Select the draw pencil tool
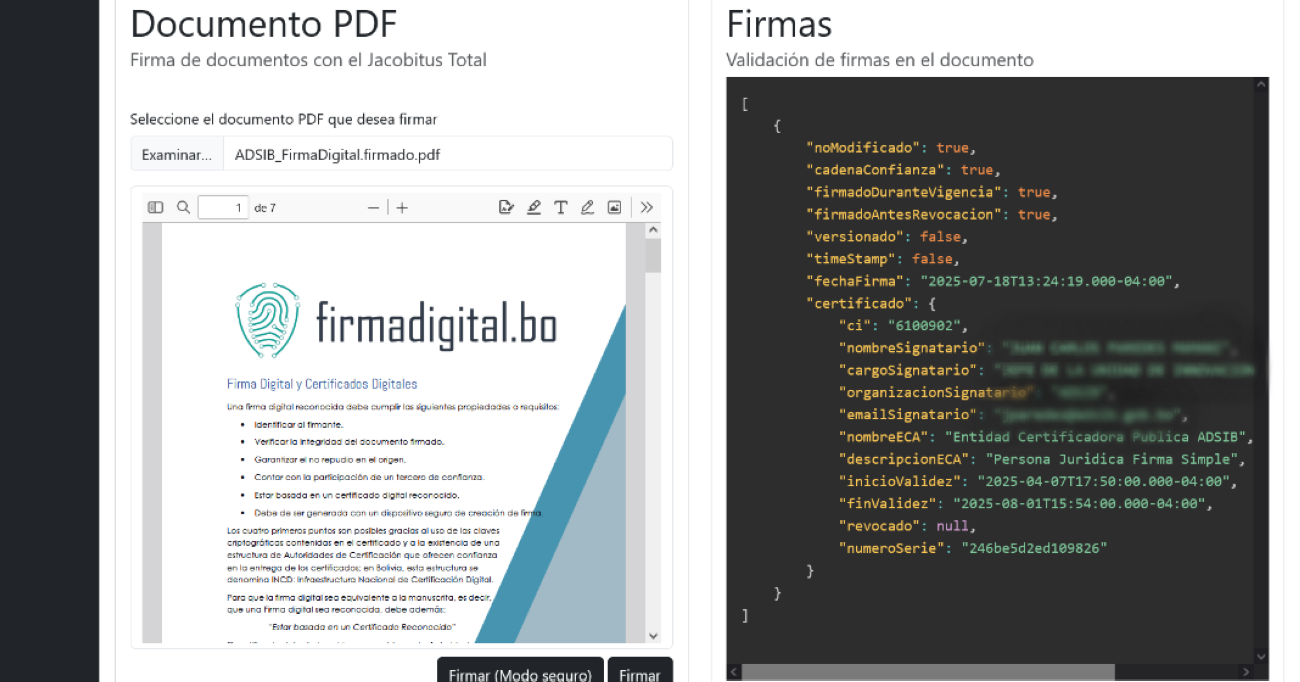1300x682 pixels. [588, 208]
